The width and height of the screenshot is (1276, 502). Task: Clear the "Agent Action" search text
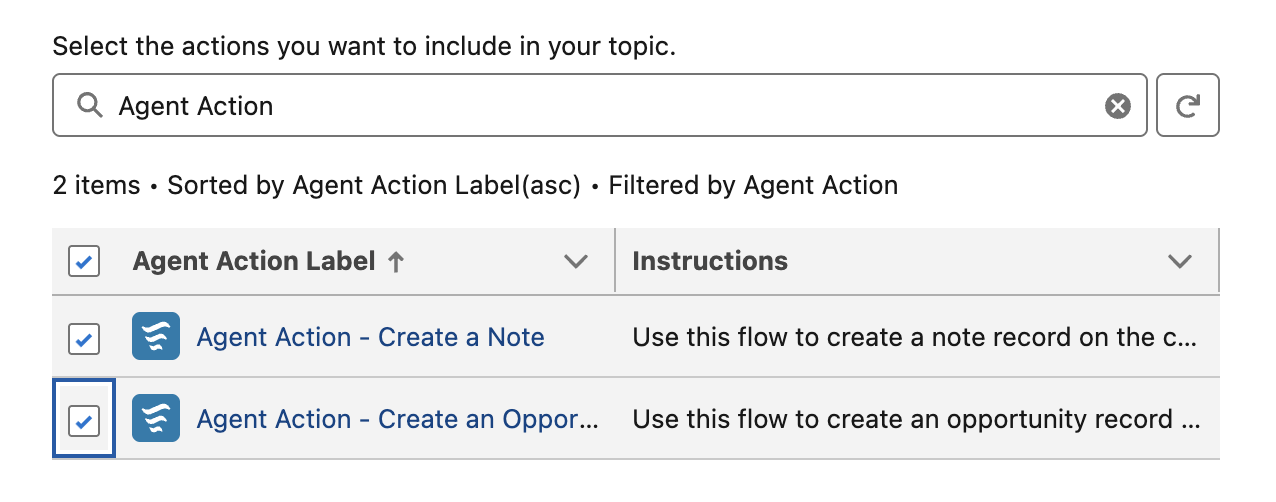[x=1118, y=106]
